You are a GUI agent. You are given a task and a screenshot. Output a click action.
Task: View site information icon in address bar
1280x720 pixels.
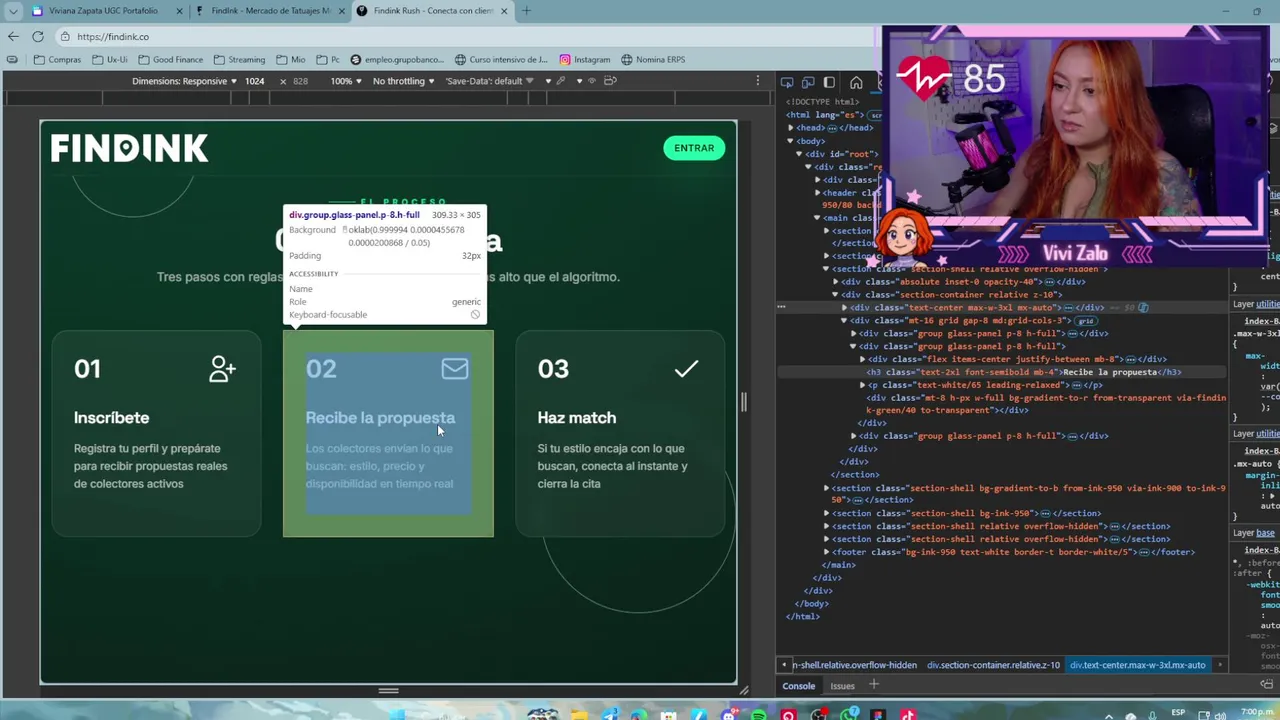point(66,36)
